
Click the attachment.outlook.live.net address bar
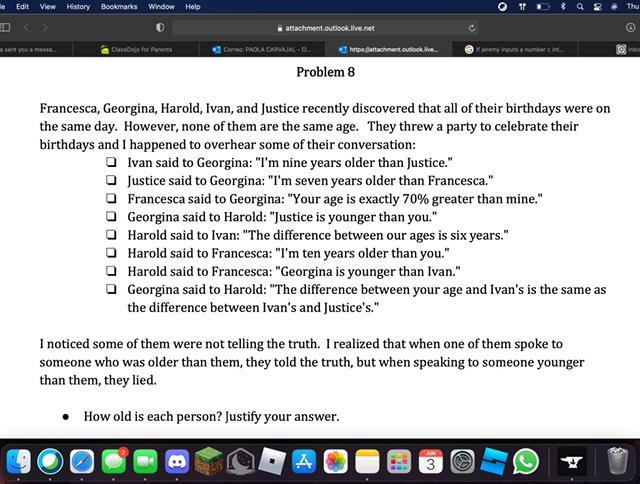coord(325,28)
